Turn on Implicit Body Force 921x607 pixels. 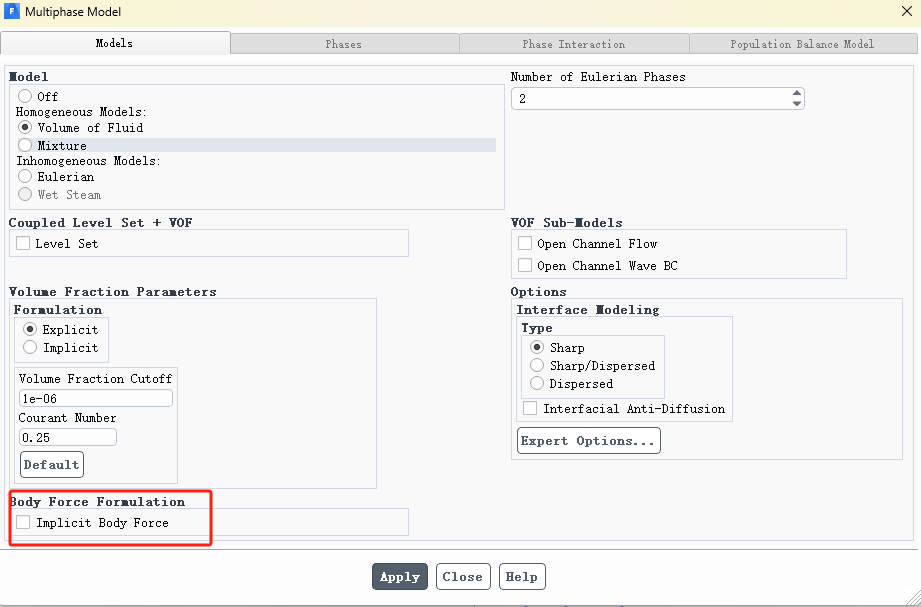click(23, 523)
